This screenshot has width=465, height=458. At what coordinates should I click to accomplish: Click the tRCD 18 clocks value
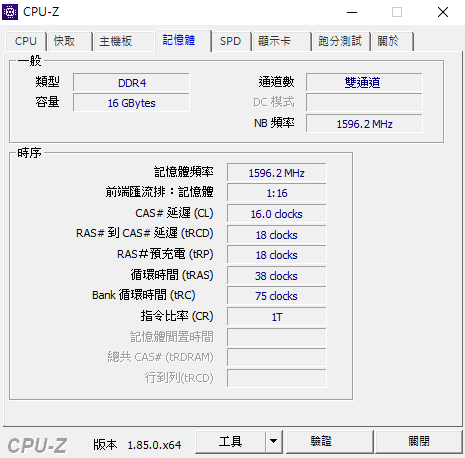277,235
